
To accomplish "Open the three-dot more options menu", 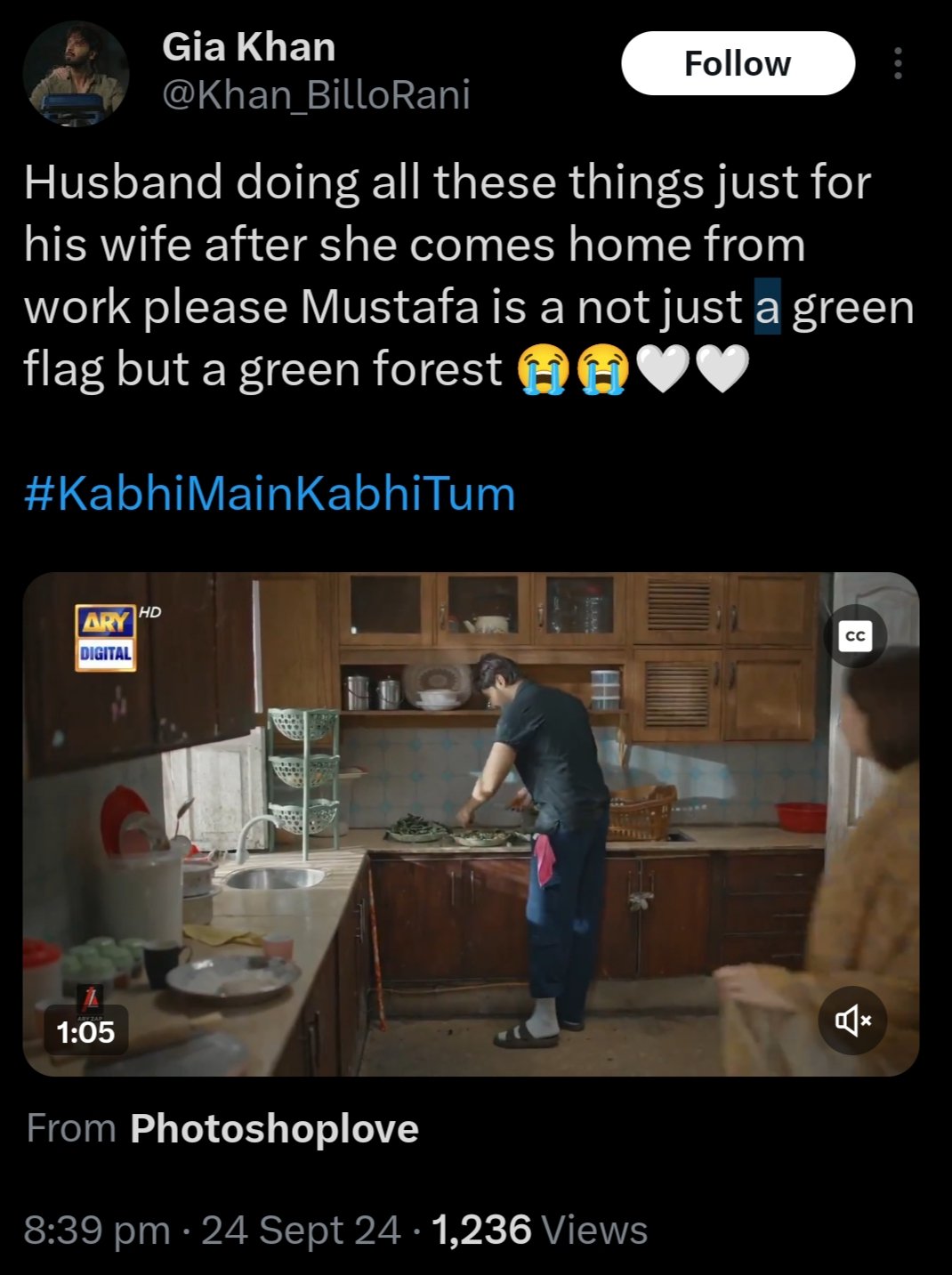I will click(x=898, y=63).
